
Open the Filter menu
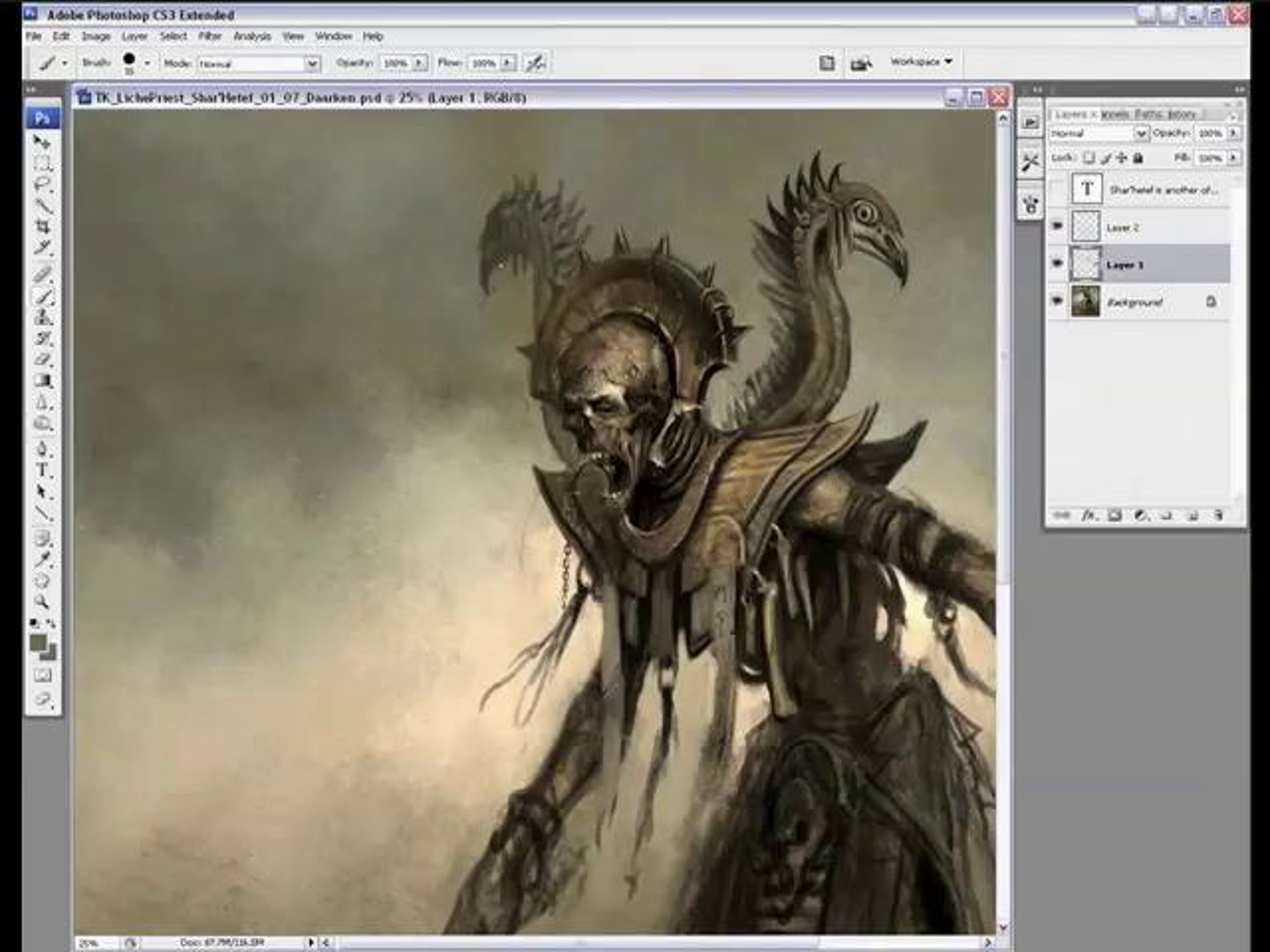pos(210,36)
